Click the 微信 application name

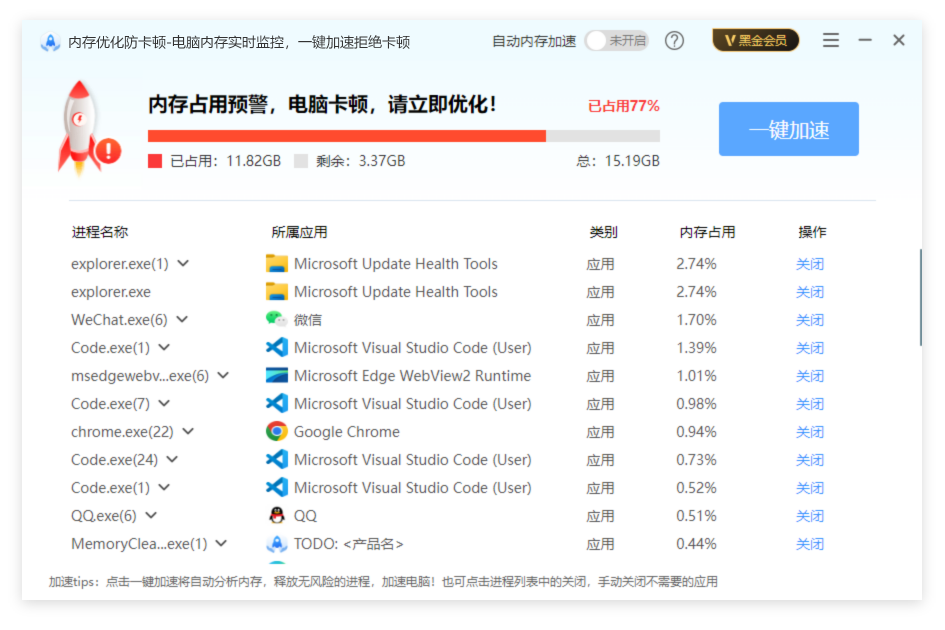coord(307,320)
